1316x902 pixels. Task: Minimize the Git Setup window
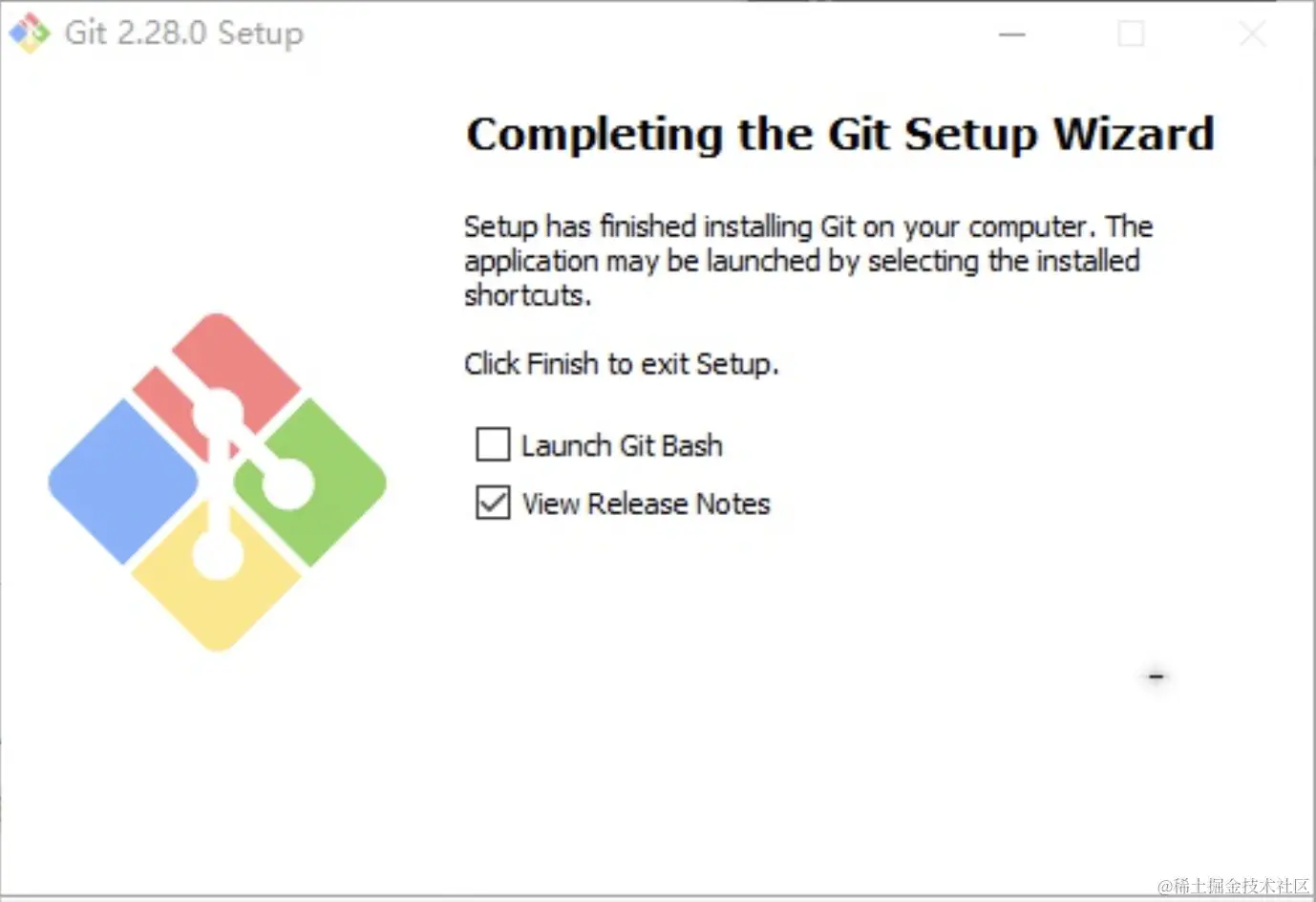point(1012,34)
